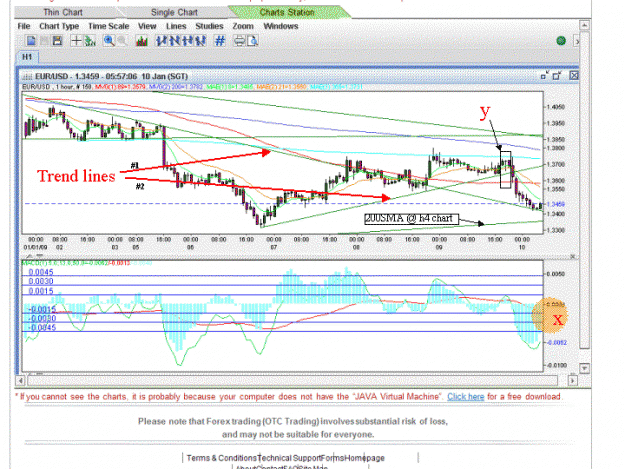Image resolution: width=625 pixels, height=469 pixels.
Task: Click the green data tool beside crosshair
Action: click(x=90, y=41)
